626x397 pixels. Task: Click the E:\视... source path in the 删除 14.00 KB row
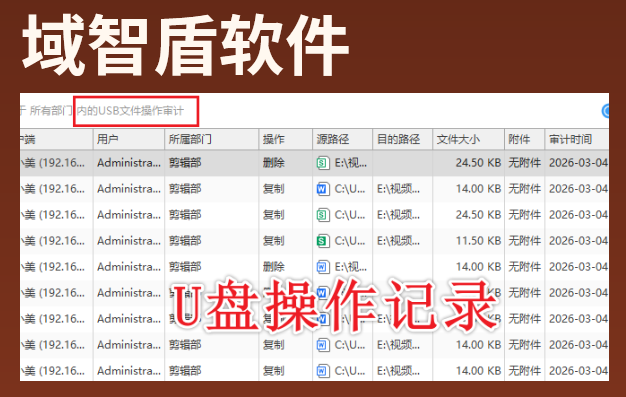351,267
